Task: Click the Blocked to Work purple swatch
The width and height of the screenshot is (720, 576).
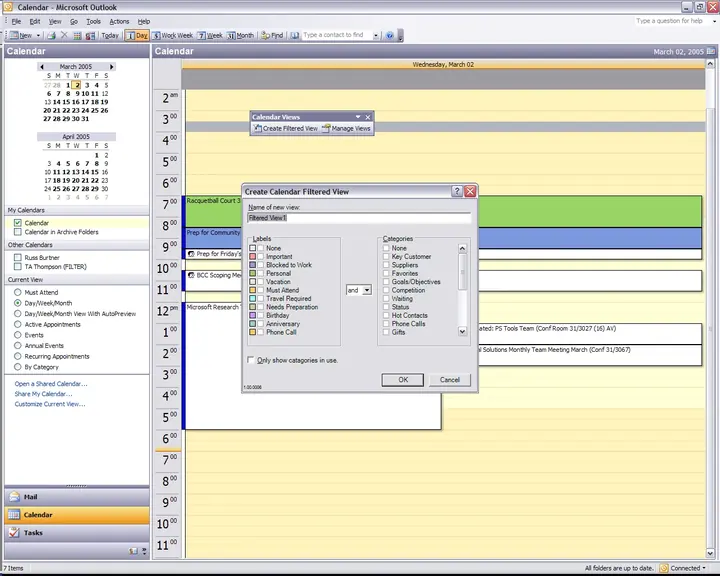Action: pos(253,265)
